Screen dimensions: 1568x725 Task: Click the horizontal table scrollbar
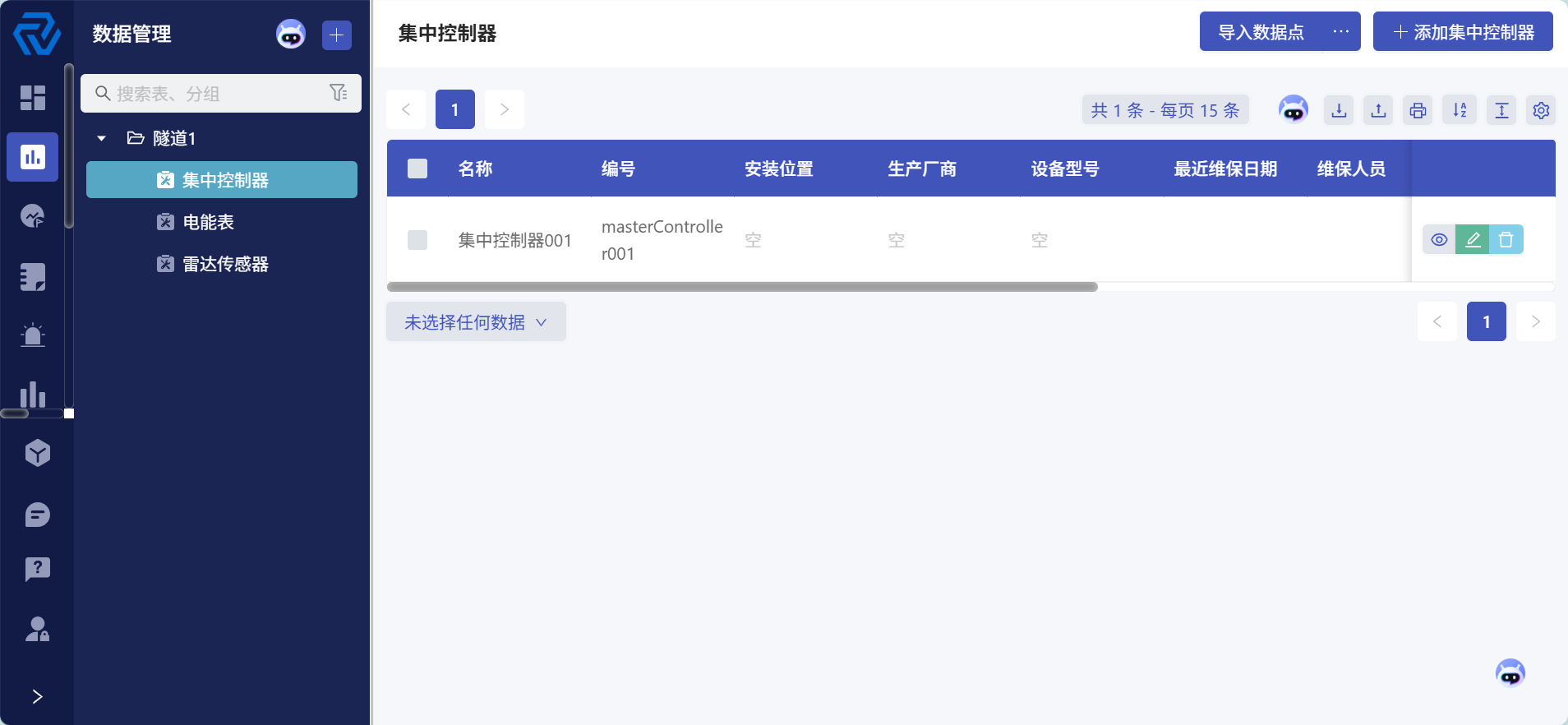click(742, 287)
